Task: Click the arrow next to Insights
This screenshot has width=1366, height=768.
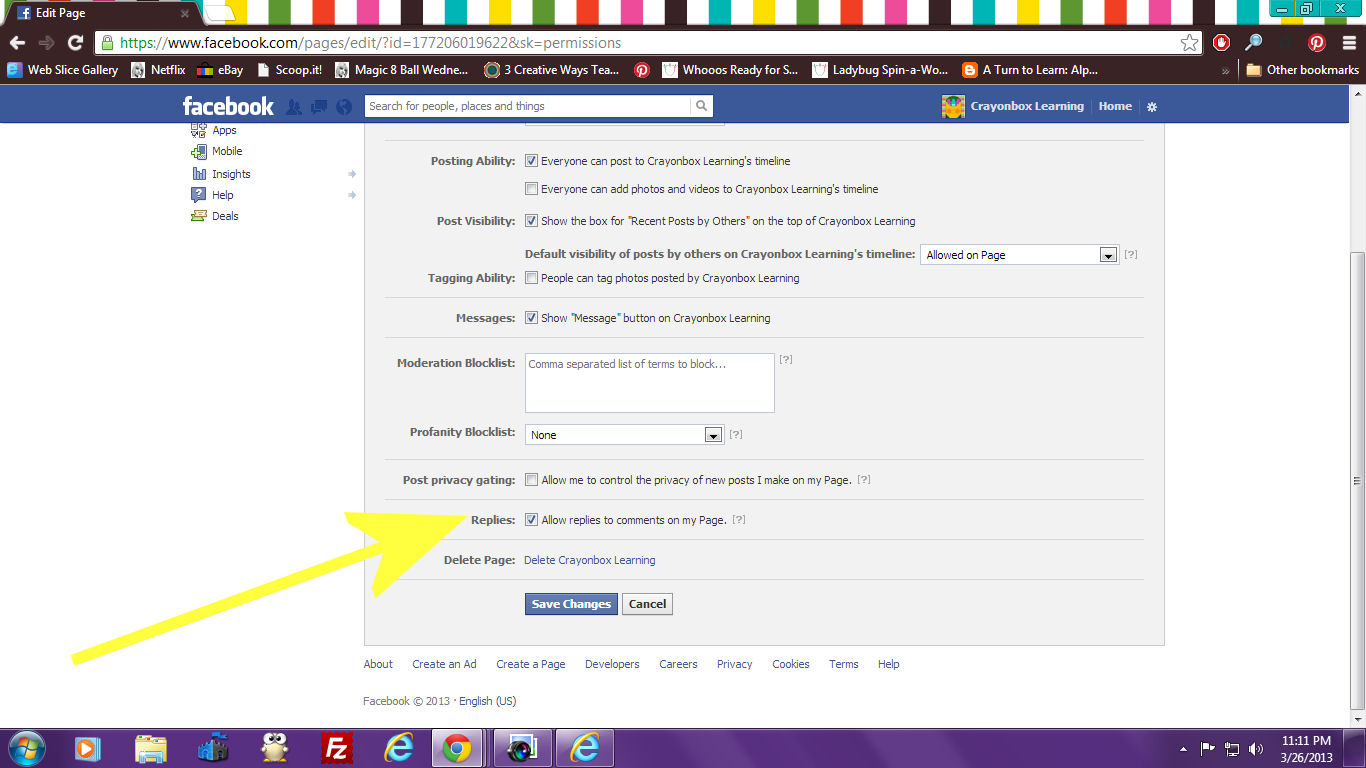Action: point(352,174)
